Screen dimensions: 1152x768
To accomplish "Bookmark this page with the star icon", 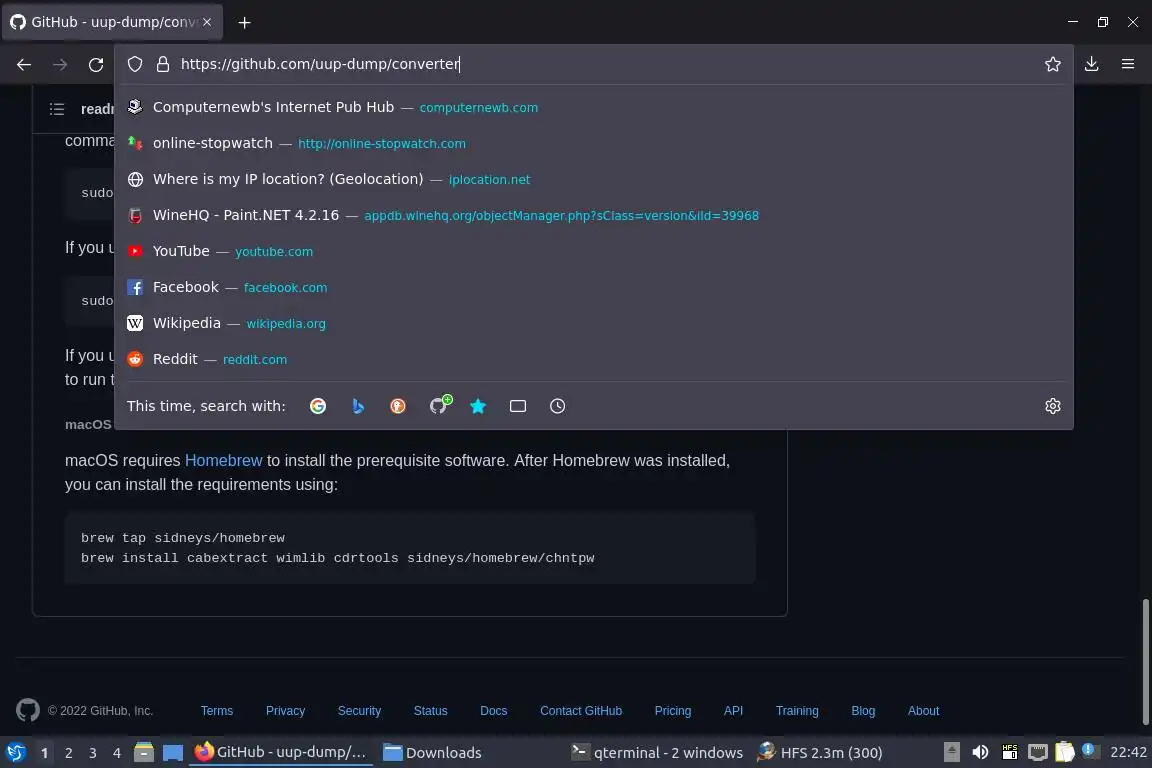I will click(x=1052, y=64).
